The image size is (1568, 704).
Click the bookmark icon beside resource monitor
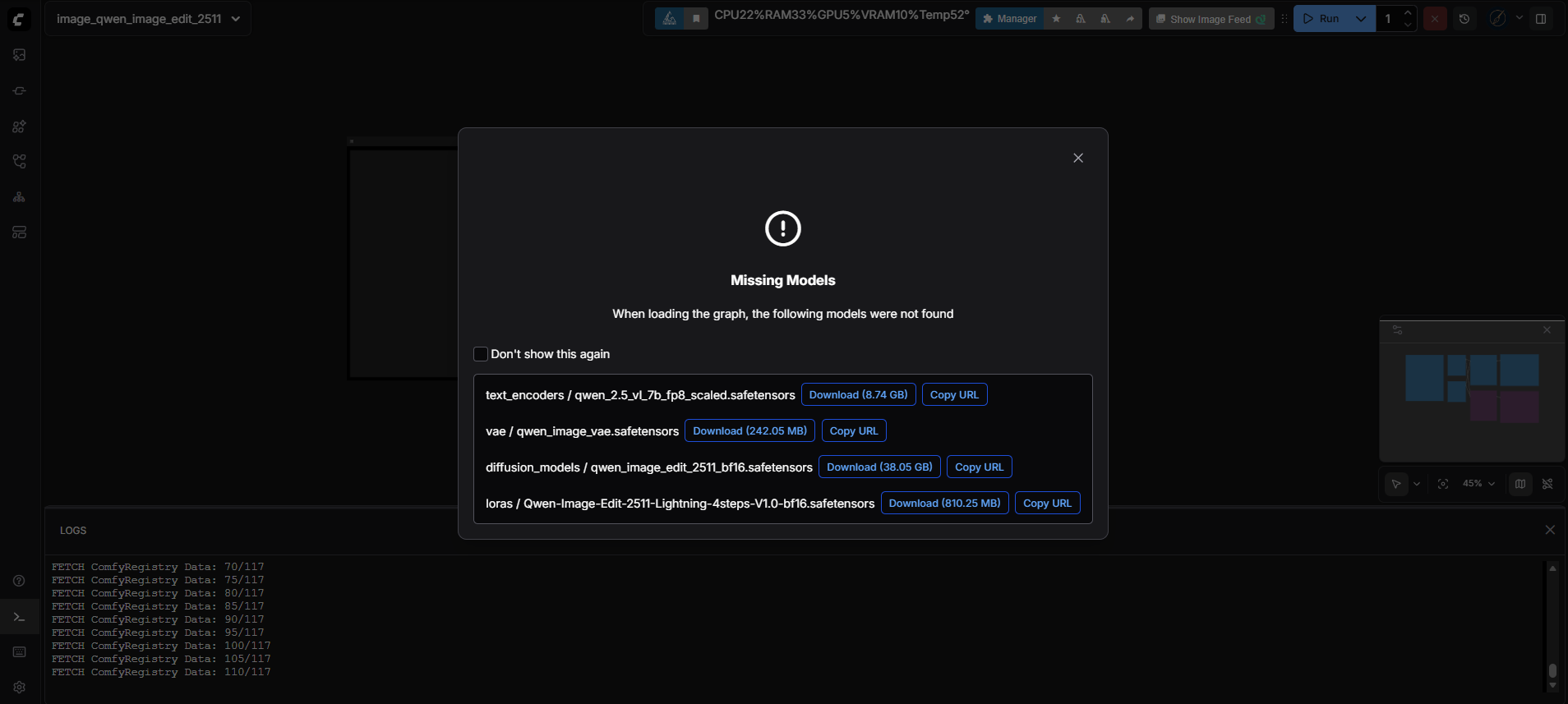tap(696, 18)
